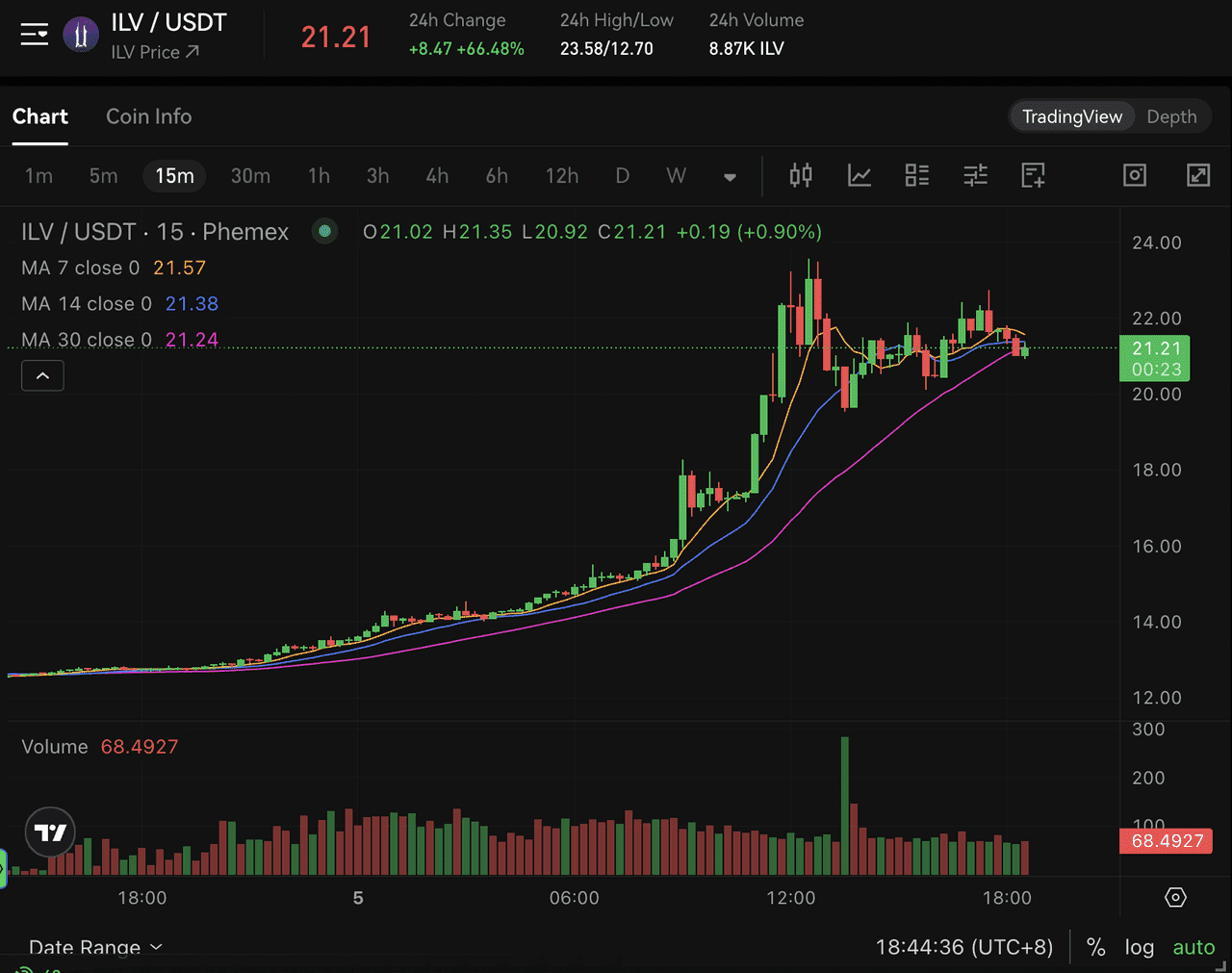This screenshot has height=973, width=1232.
Task: Open the extra timeframes dropdown arrow
Action: coord(730,176)
